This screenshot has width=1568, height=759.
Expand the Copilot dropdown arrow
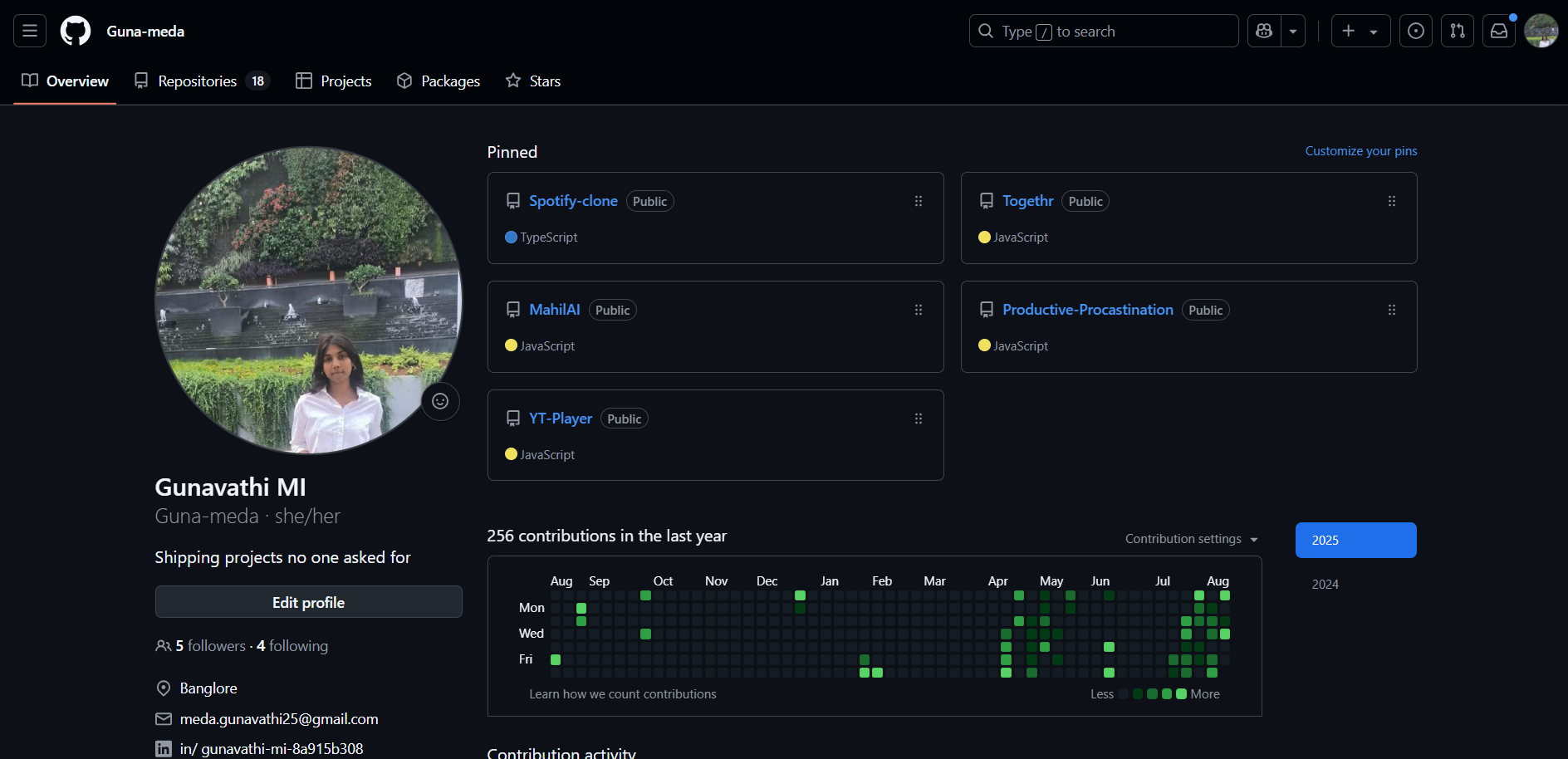(1293, 31)
